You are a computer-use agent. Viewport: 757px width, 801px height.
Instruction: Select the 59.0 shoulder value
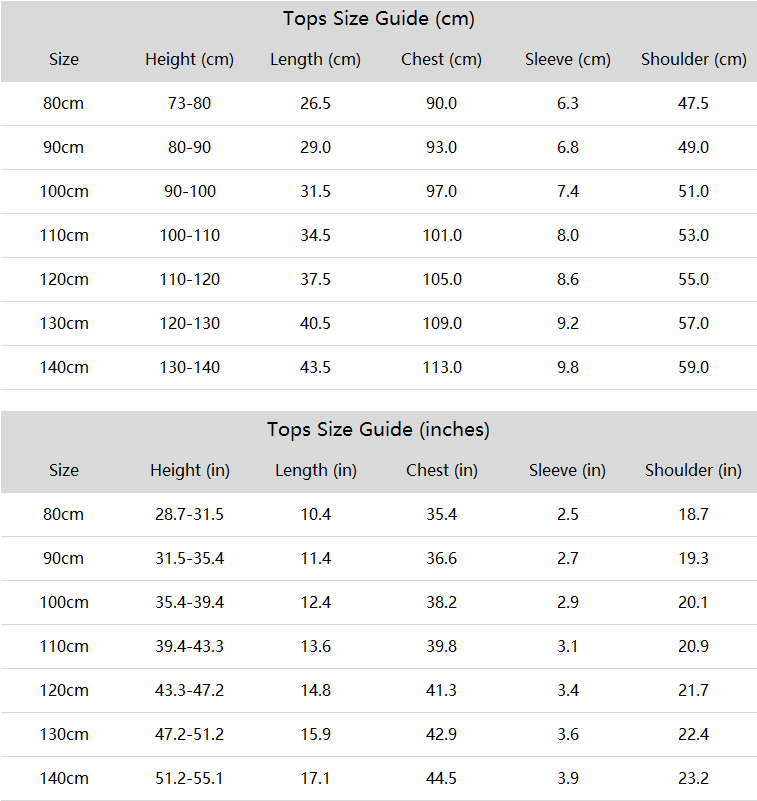(694, 367)
